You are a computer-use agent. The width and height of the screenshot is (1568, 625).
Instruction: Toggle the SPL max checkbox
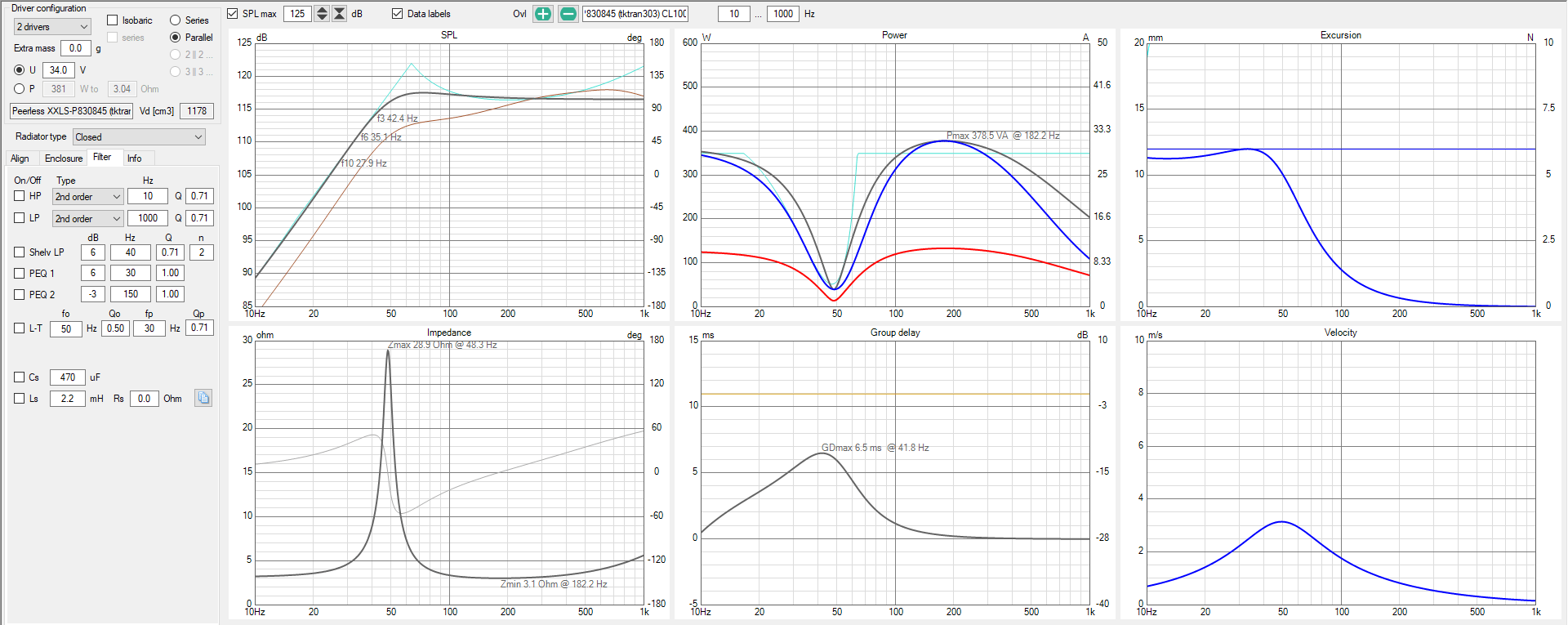[x=233, y=14]
